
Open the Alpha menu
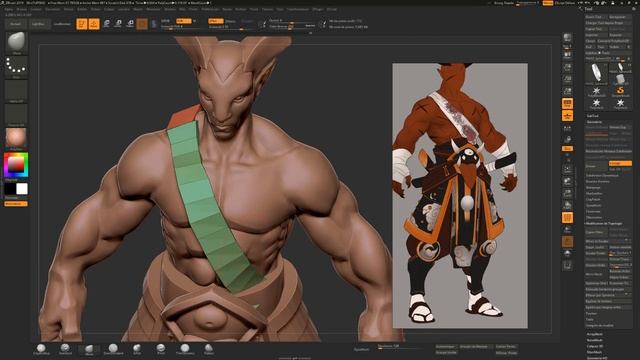(x=8, y=9)
